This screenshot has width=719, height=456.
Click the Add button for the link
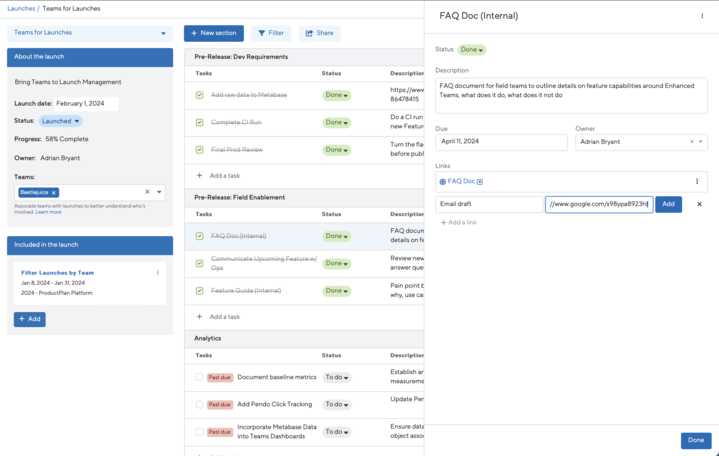point(668,204)
